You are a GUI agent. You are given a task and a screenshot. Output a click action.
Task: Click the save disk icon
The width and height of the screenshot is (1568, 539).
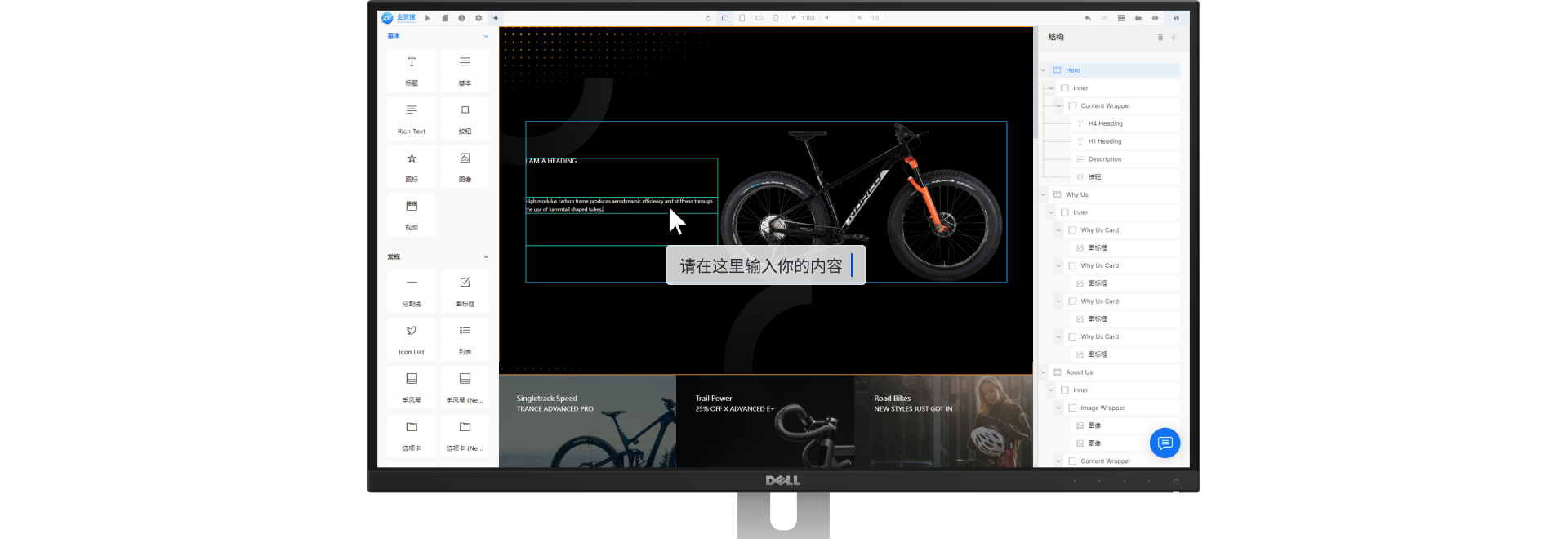pos(1176,17)
